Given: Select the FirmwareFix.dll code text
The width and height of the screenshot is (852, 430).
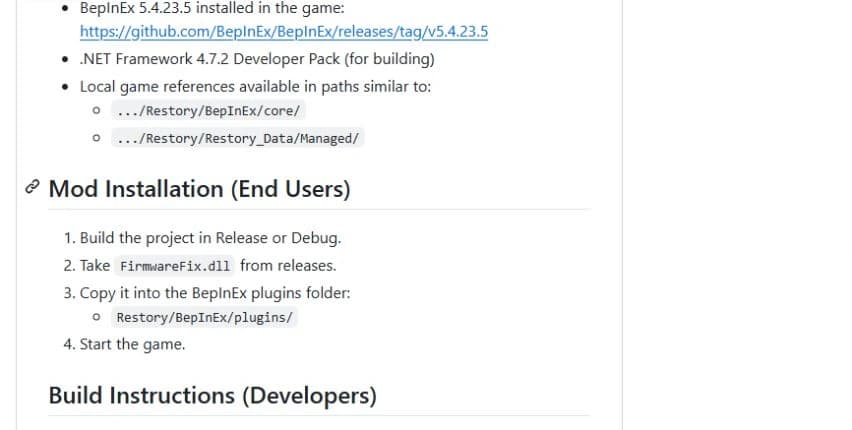Looking at the screenshot, I should pyautogui.click(x=175, y=266).
